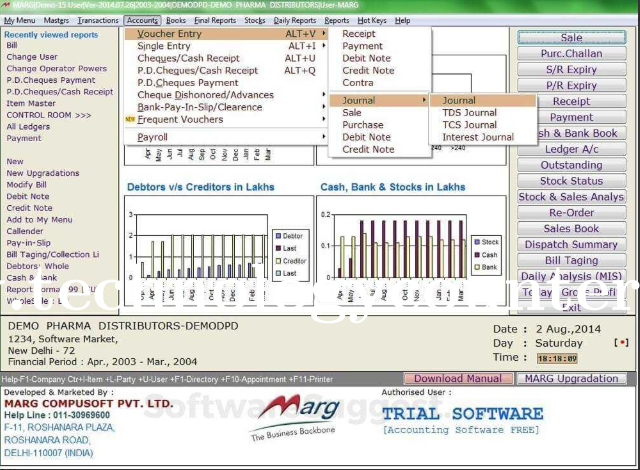This screenshot has height=470, width=640.
Task: Choose Interest Journal entry
Action: 483,137
